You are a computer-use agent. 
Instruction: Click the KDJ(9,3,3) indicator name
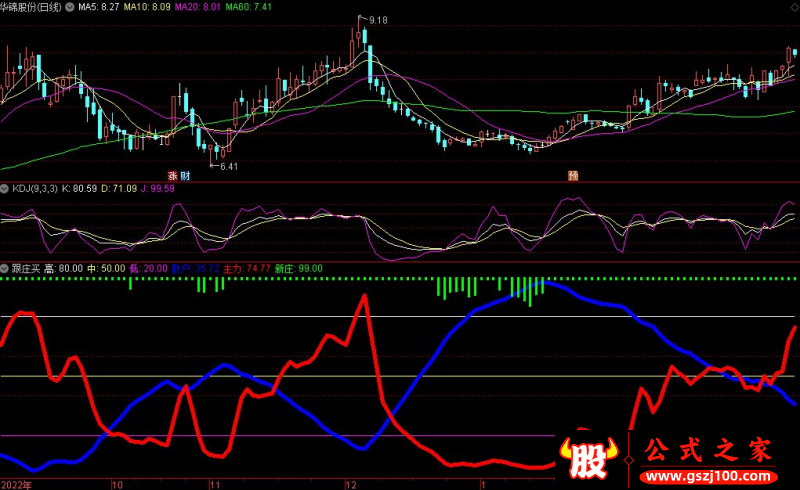pos(35,189)
